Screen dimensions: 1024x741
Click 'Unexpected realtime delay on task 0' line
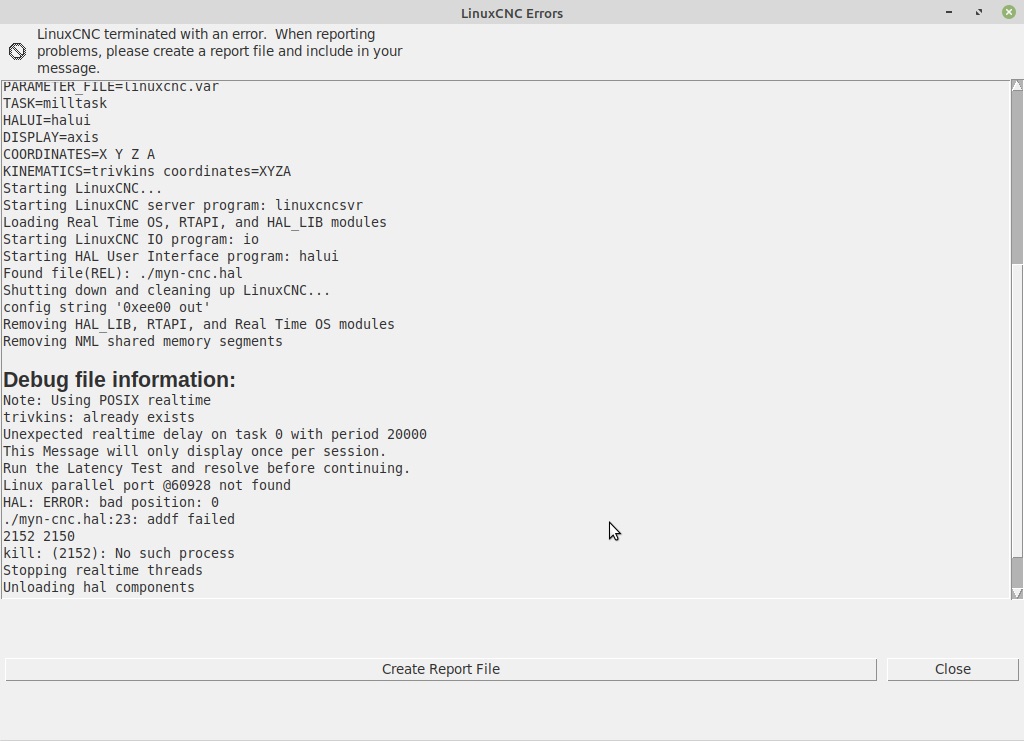(x=215, y=434)
